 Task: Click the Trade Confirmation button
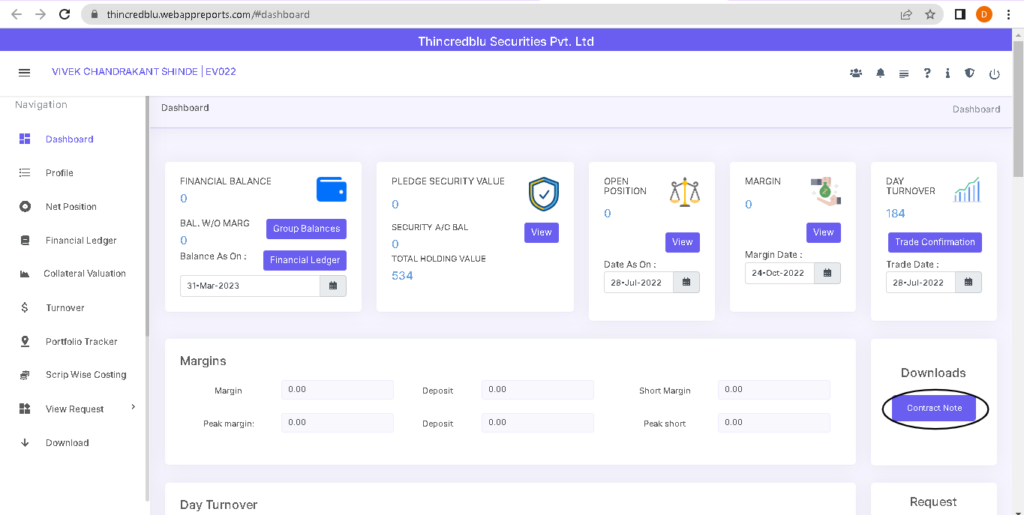pos(935,242)
